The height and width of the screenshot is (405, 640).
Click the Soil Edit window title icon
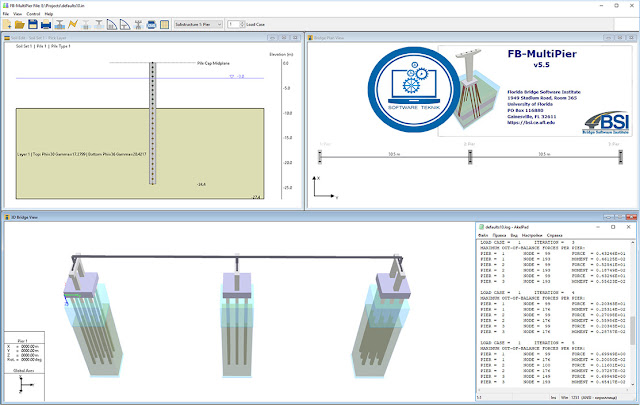[x=7, y=38]
